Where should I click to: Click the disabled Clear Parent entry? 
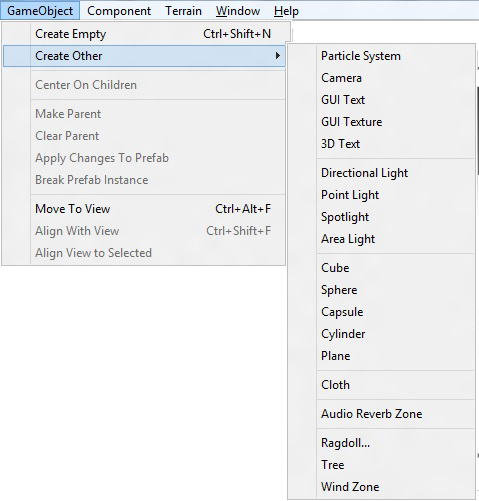click(144, 136)
